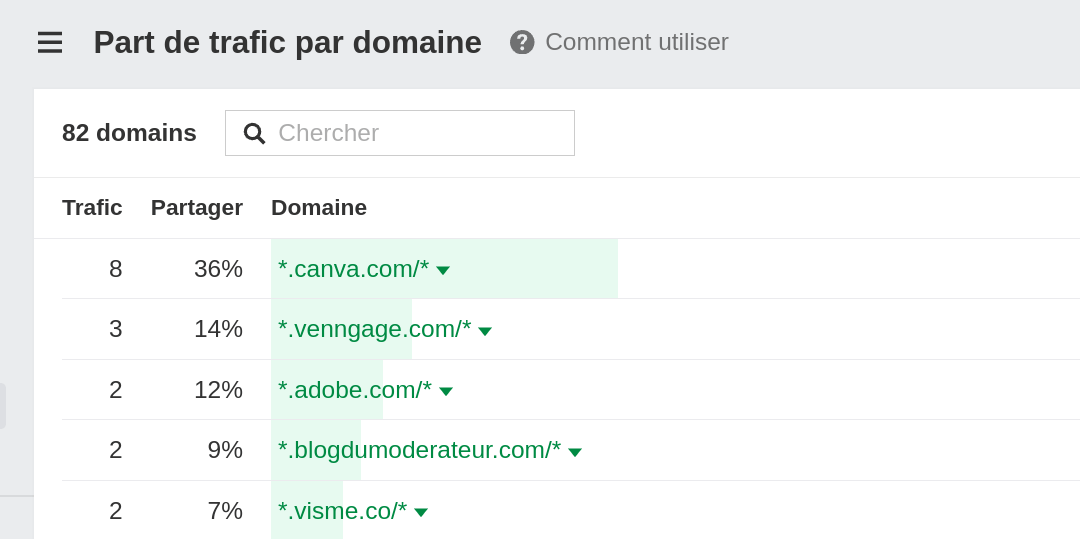Open the *.venngage.com/* domain link
1080x539 pixels.
pyautogui.click(x=375, y=329)
